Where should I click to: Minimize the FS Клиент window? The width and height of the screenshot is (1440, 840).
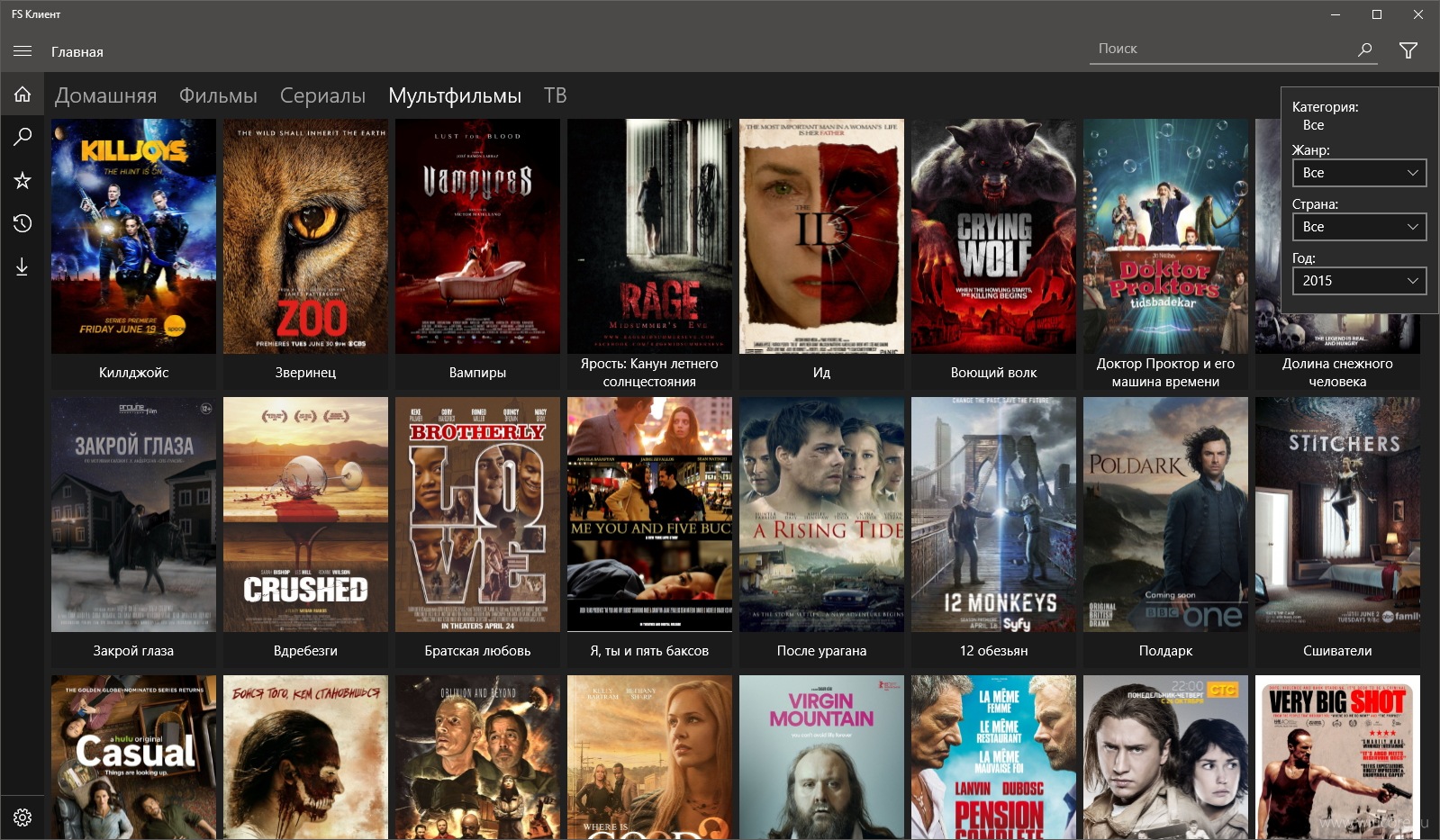pos(1336,14)
